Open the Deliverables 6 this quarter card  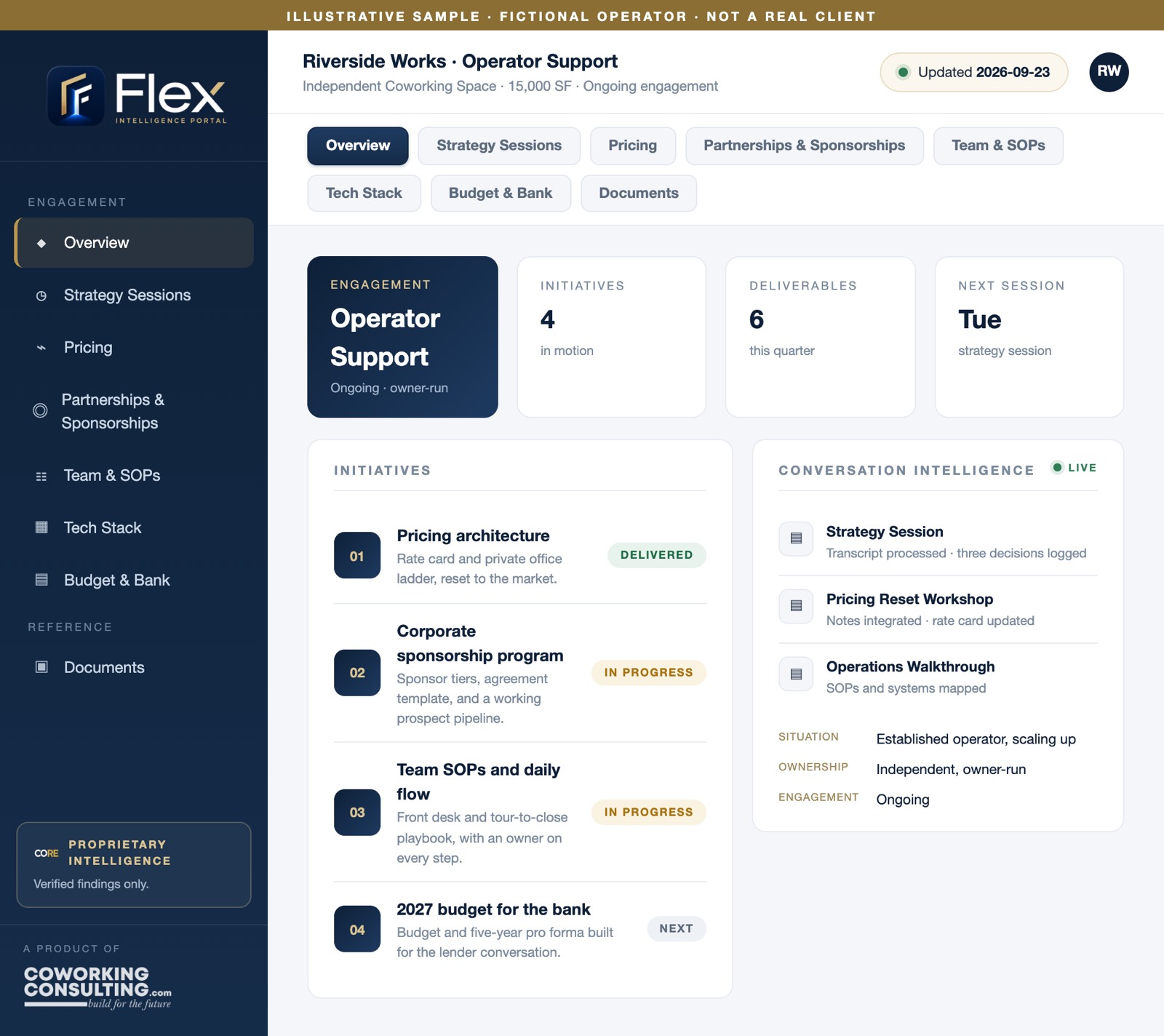pyautogui.click(x=820, y=337)
